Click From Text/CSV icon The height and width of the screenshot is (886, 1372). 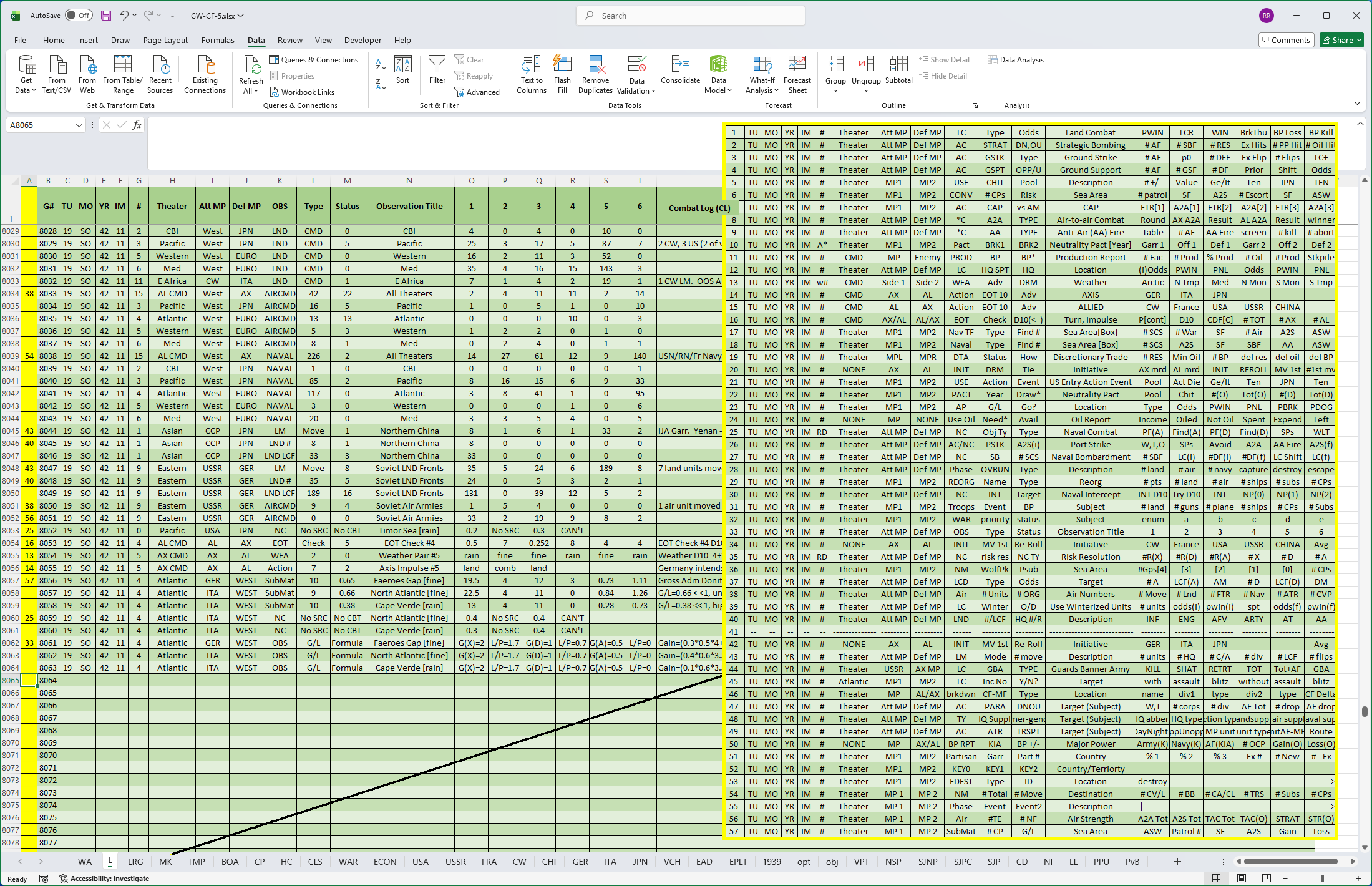tap(57, 75)
